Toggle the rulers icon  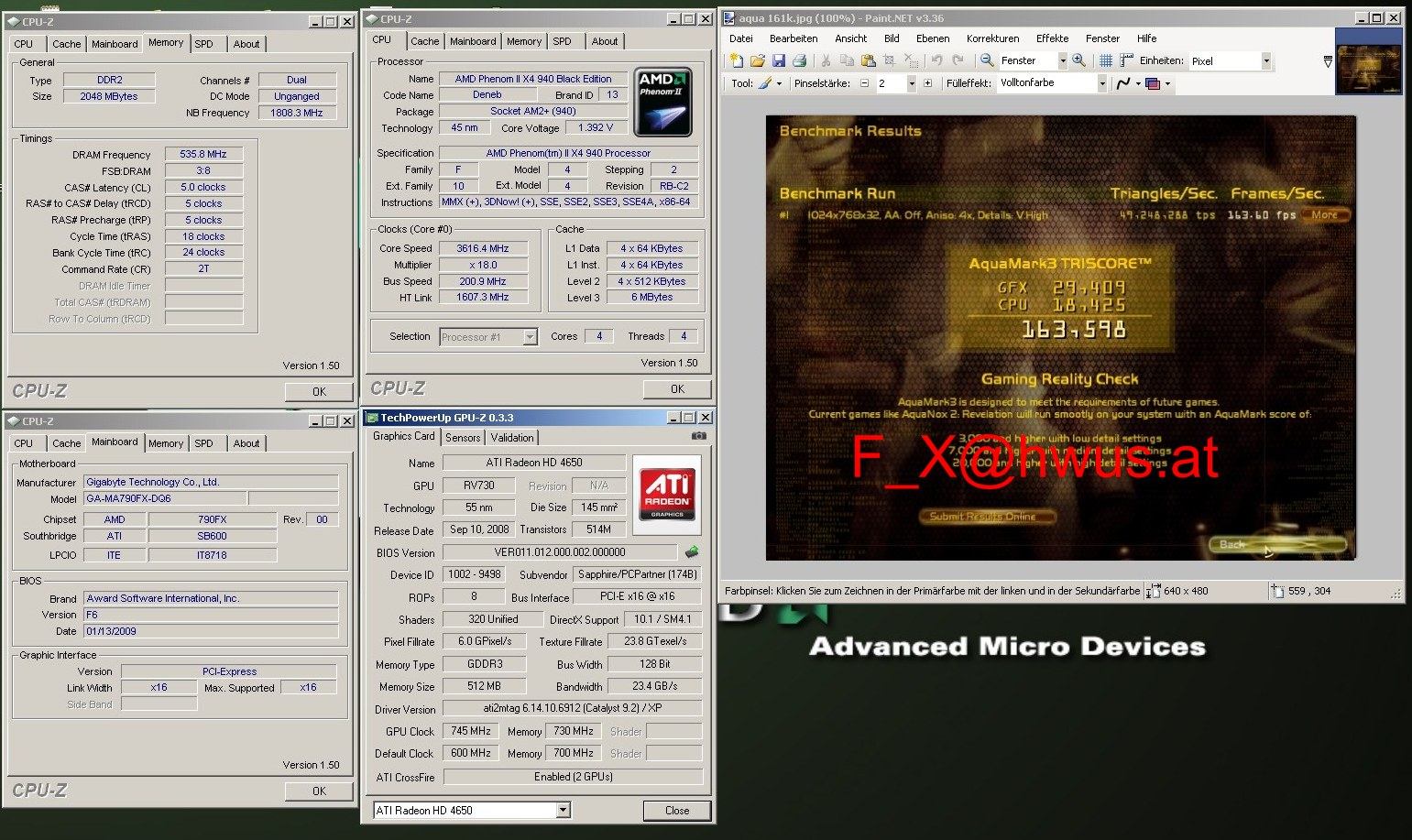(1127, 60)
